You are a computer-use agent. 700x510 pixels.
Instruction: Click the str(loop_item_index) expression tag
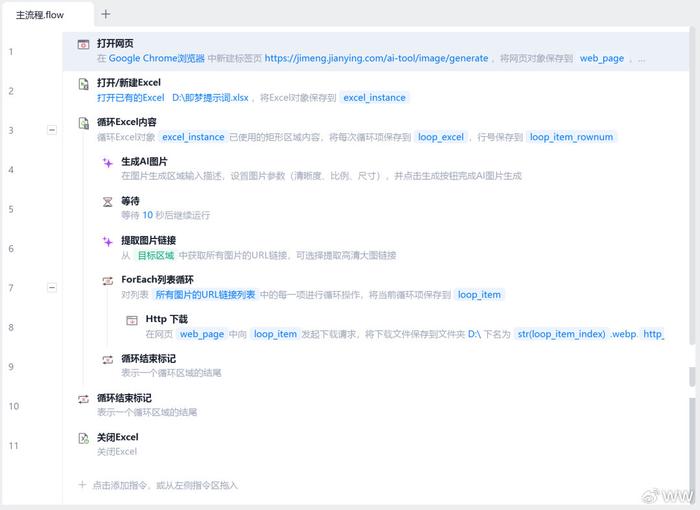[x=561, y=334]
